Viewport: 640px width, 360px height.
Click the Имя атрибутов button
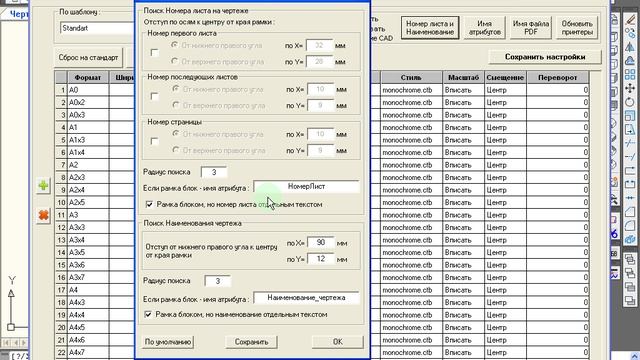484,28
